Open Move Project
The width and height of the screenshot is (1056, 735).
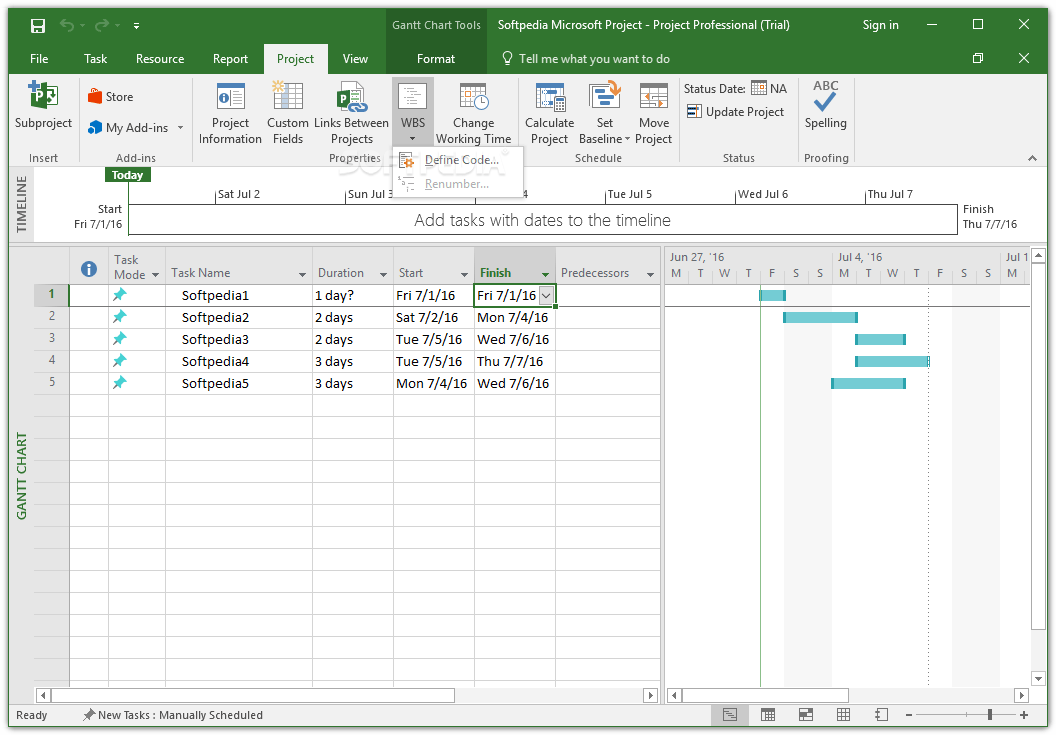point(653,112)
